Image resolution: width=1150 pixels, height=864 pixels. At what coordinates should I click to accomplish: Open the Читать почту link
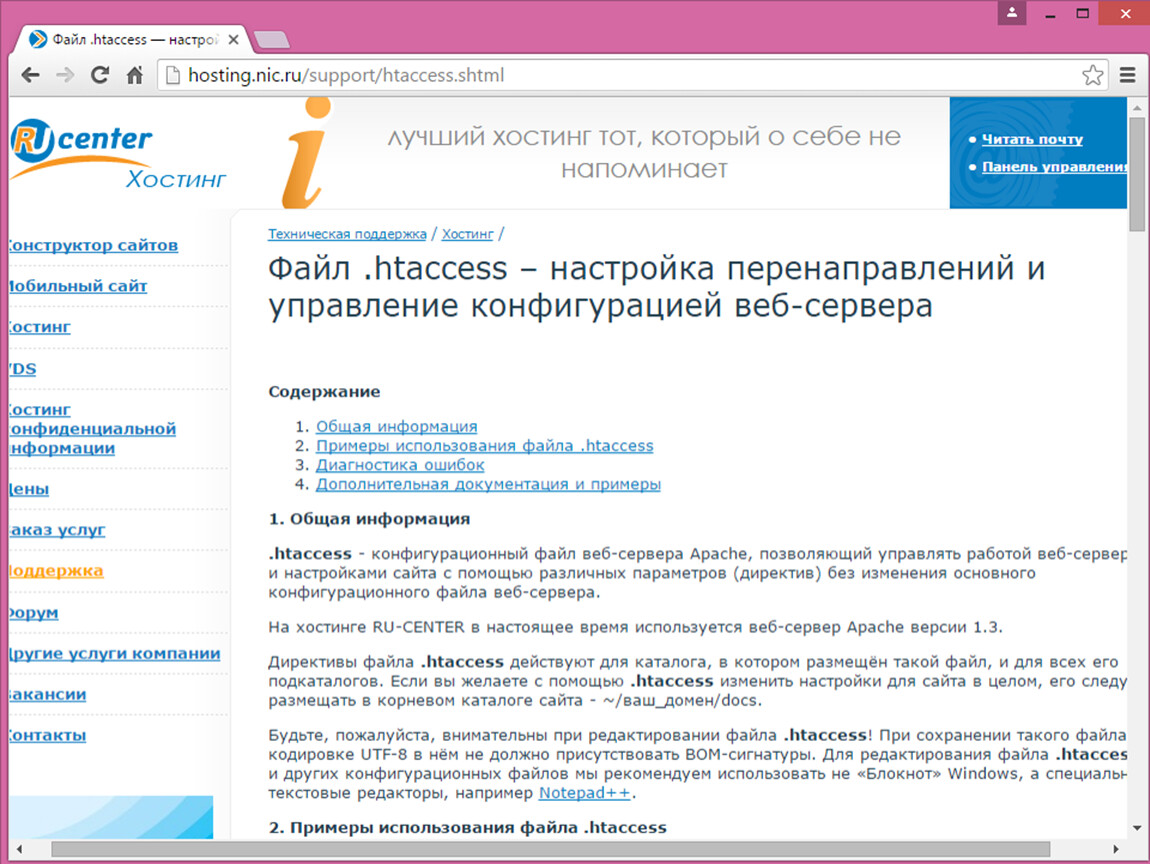click(x=1031, y=139)
